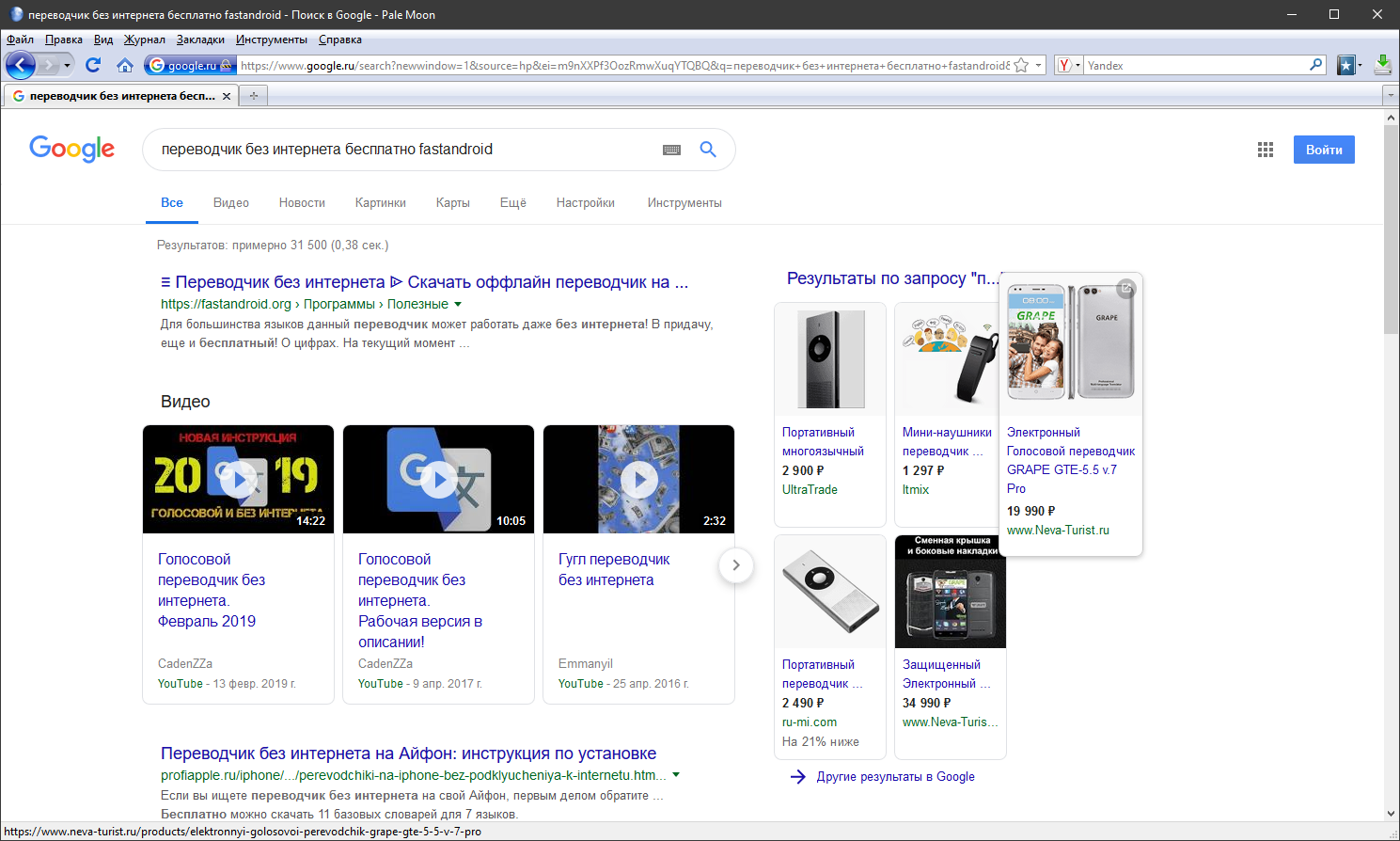Expand options arrow for fastandroid.org result
Viewport: 1400px width, 841px height.
458,304
